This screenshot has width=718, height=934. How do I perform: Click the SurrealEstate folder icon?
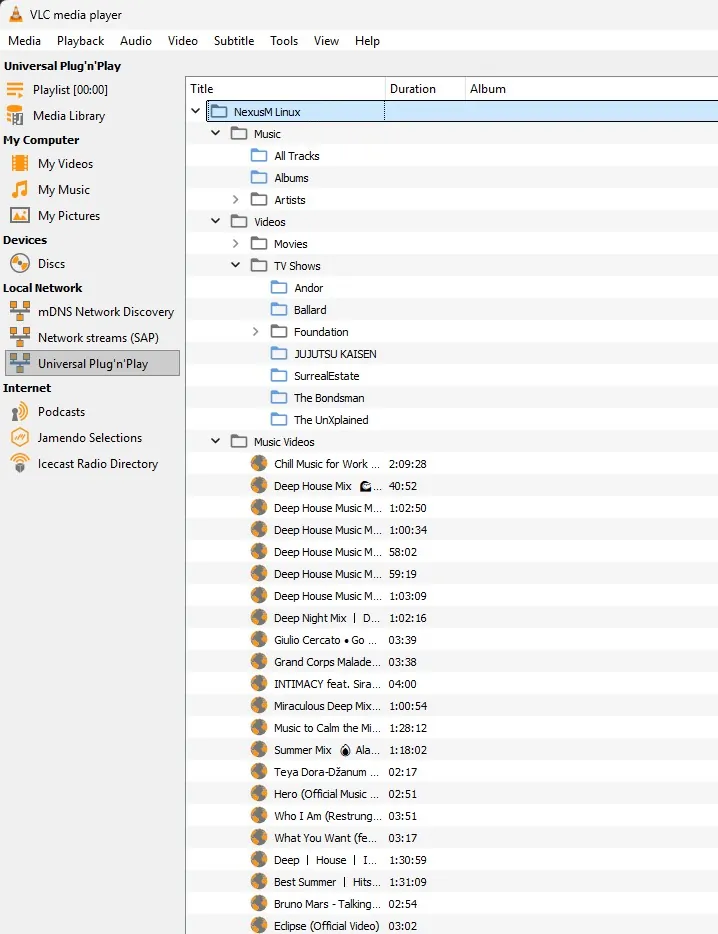click(279, 376)
